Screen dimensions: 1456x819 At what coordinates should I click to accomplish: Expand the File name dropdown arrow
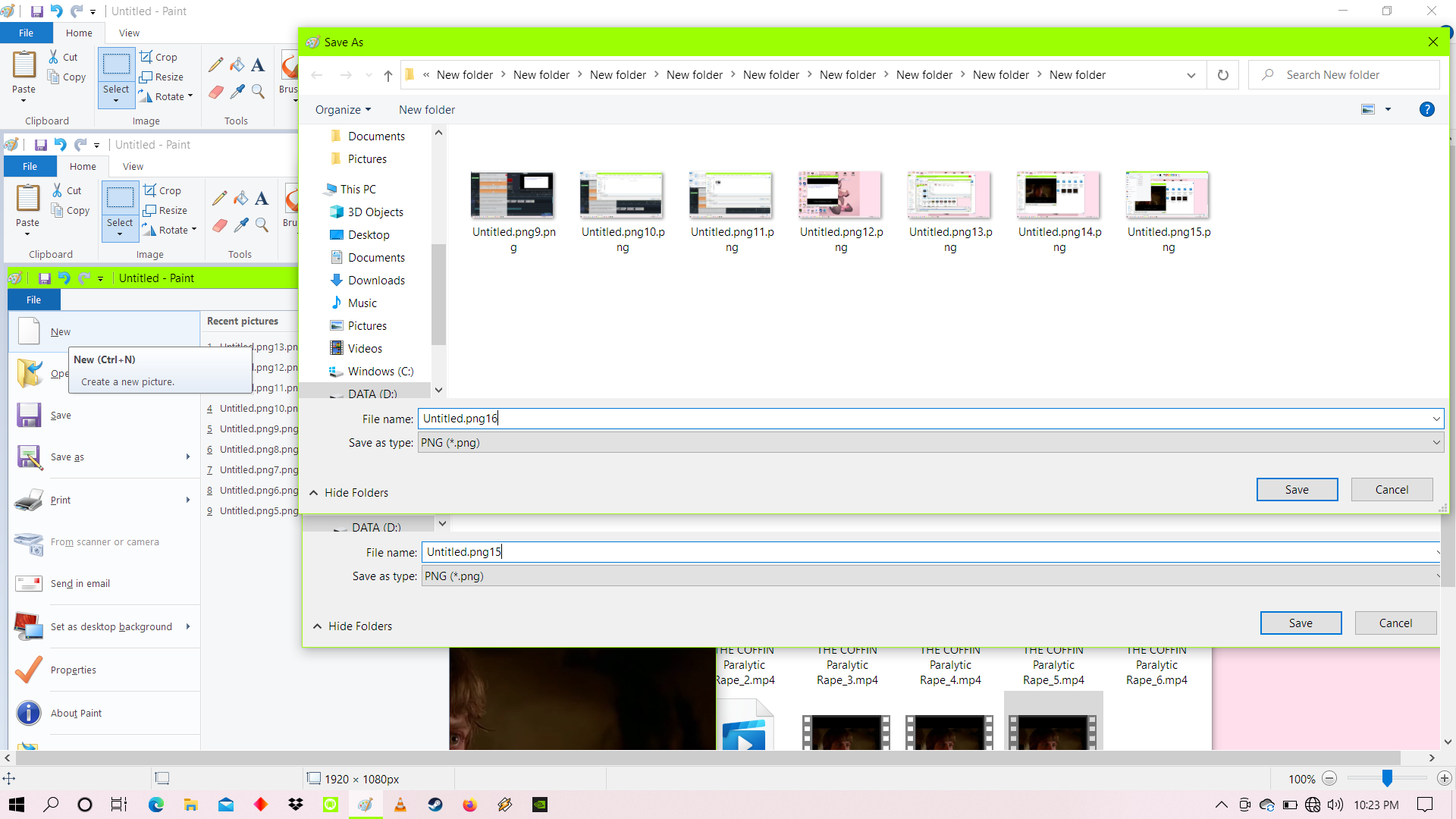pos(1436,418)
